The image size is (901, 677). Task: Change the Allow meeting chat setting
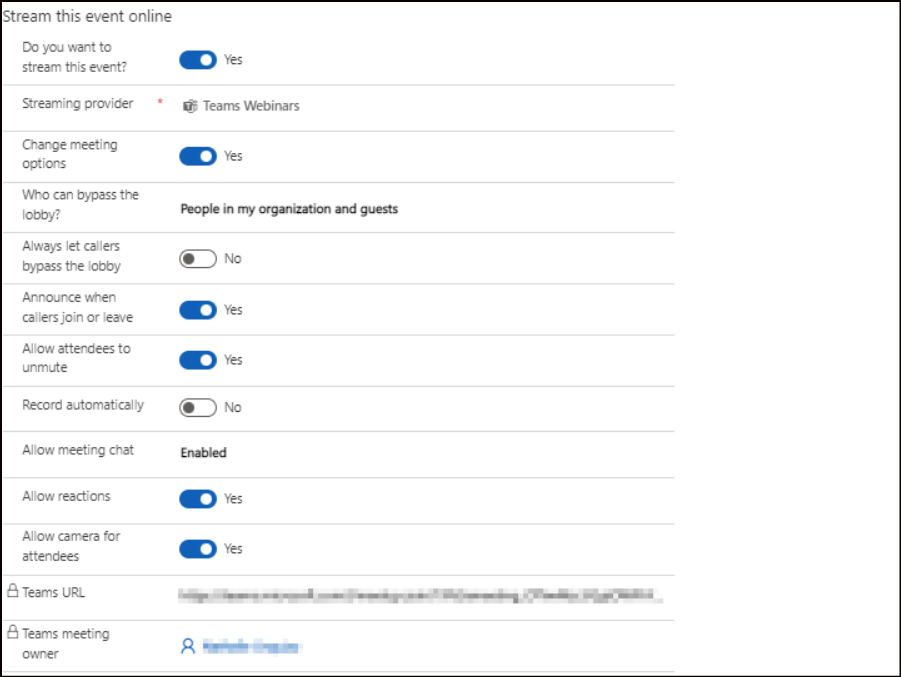tap(201, 452)
